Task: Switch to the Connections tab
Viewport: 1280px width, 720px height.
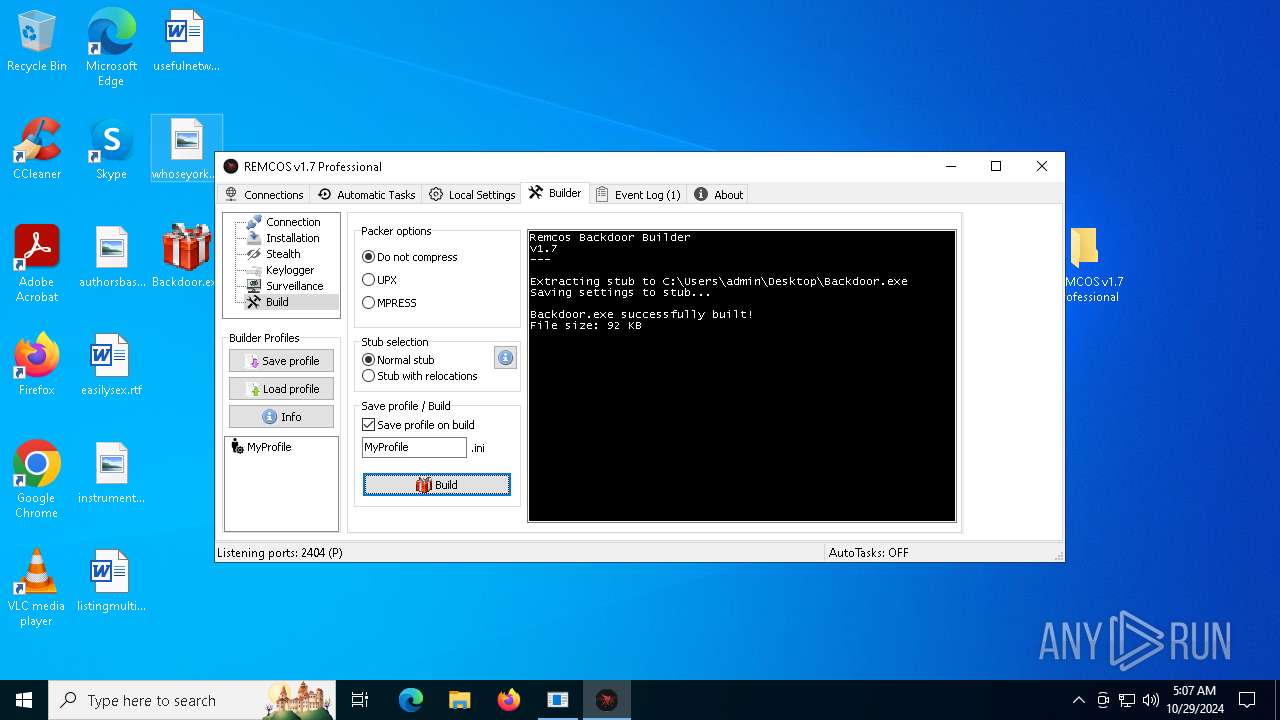Action: 264,194
